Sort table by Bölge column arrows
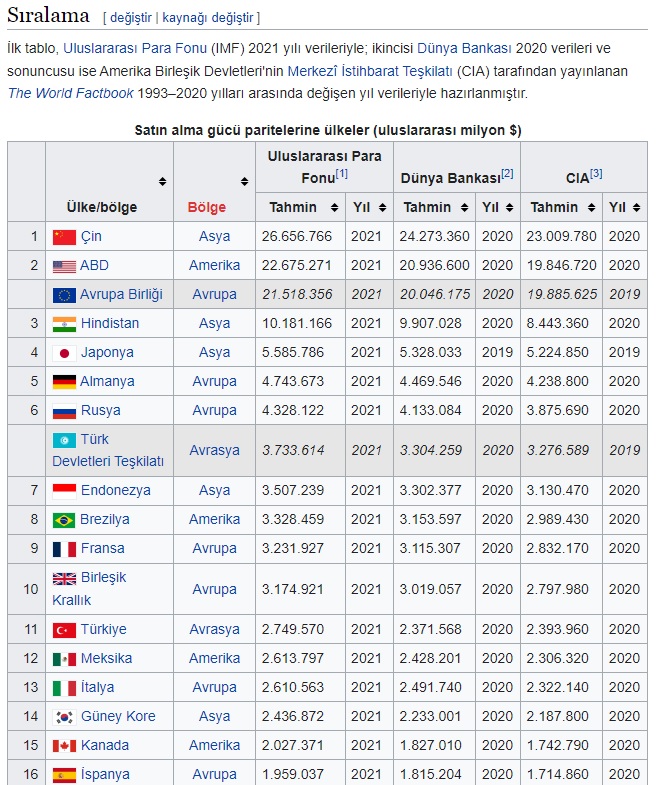Screen dimensions: 660x785 click(x=244, y=181)
